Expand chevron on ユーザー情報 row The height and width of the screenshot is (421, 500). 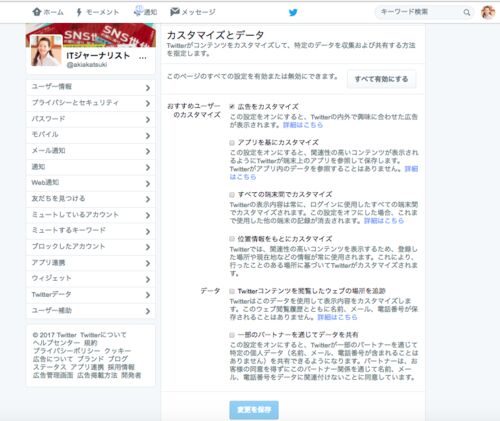(148, 88)
